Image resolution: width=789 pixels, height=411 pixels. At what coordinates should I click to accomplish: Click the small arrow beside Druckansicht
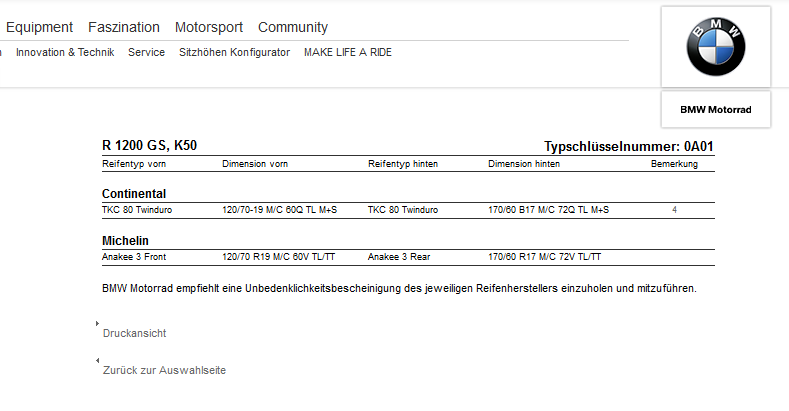[x=97, y=323]
